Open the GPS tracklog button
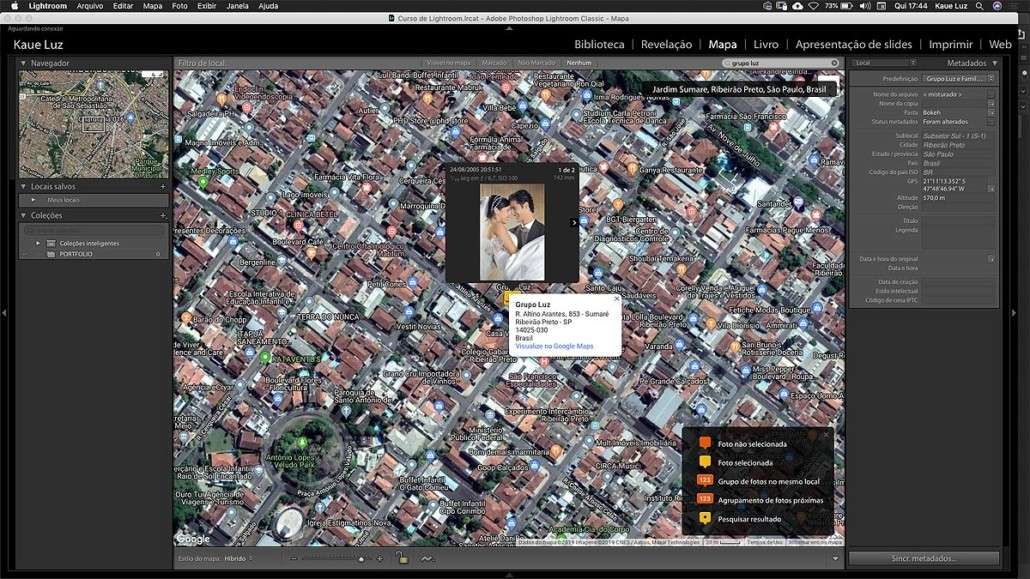Viewport: 1030px width, 579px height. tap(426, 559)
